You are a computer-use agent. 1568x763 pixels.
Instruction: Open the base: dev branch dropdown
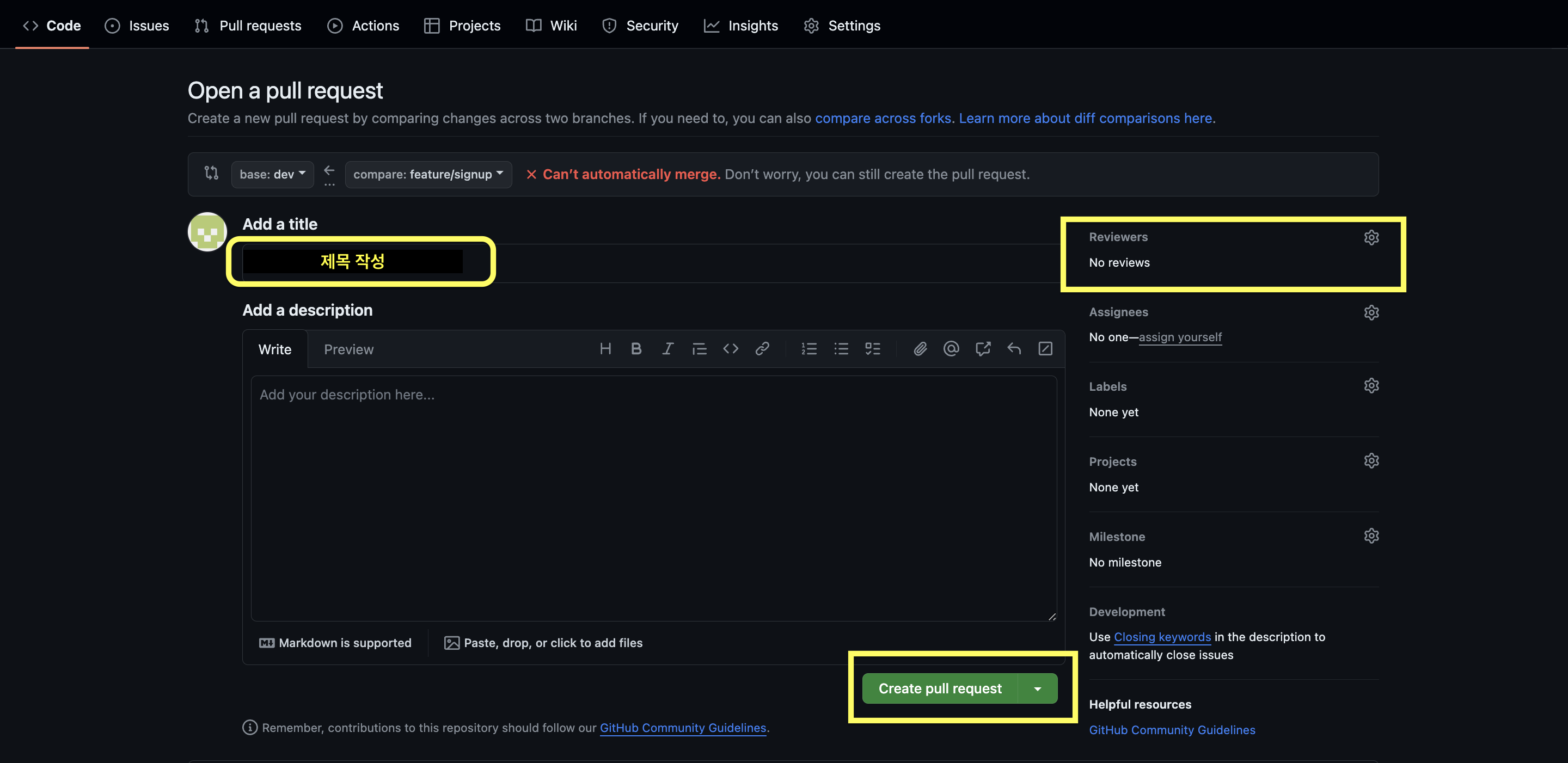click(272, 175)
